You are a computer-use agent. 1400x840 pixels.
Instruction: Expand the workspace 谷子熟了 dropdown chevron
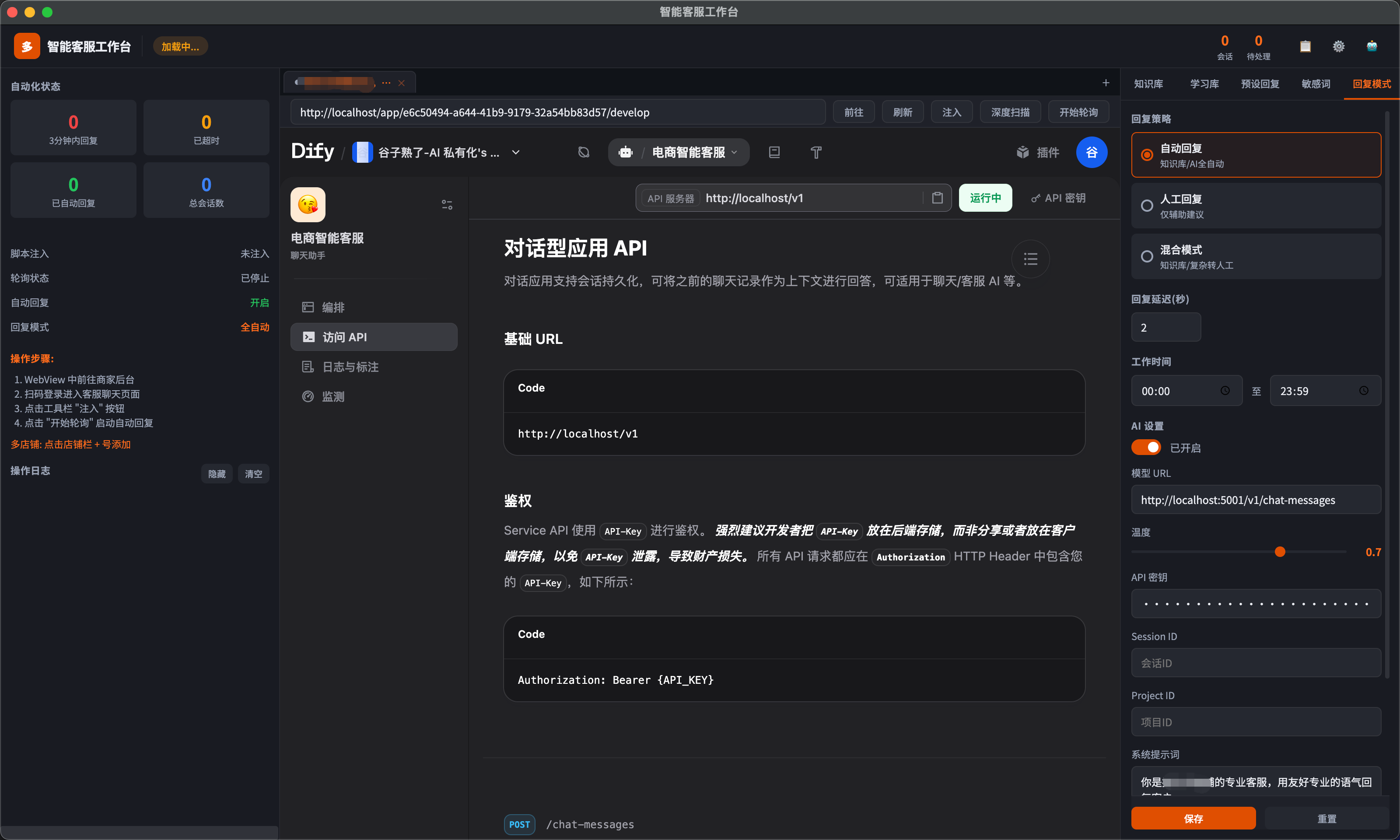515,152
